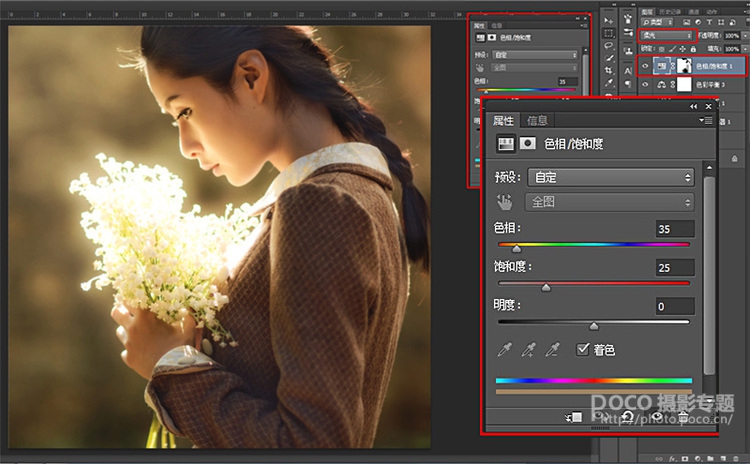Hide the 色相/饱和度 1 layer eye
Screen dimensions: 750x464
pyautogui.click(x=645, y=66)
